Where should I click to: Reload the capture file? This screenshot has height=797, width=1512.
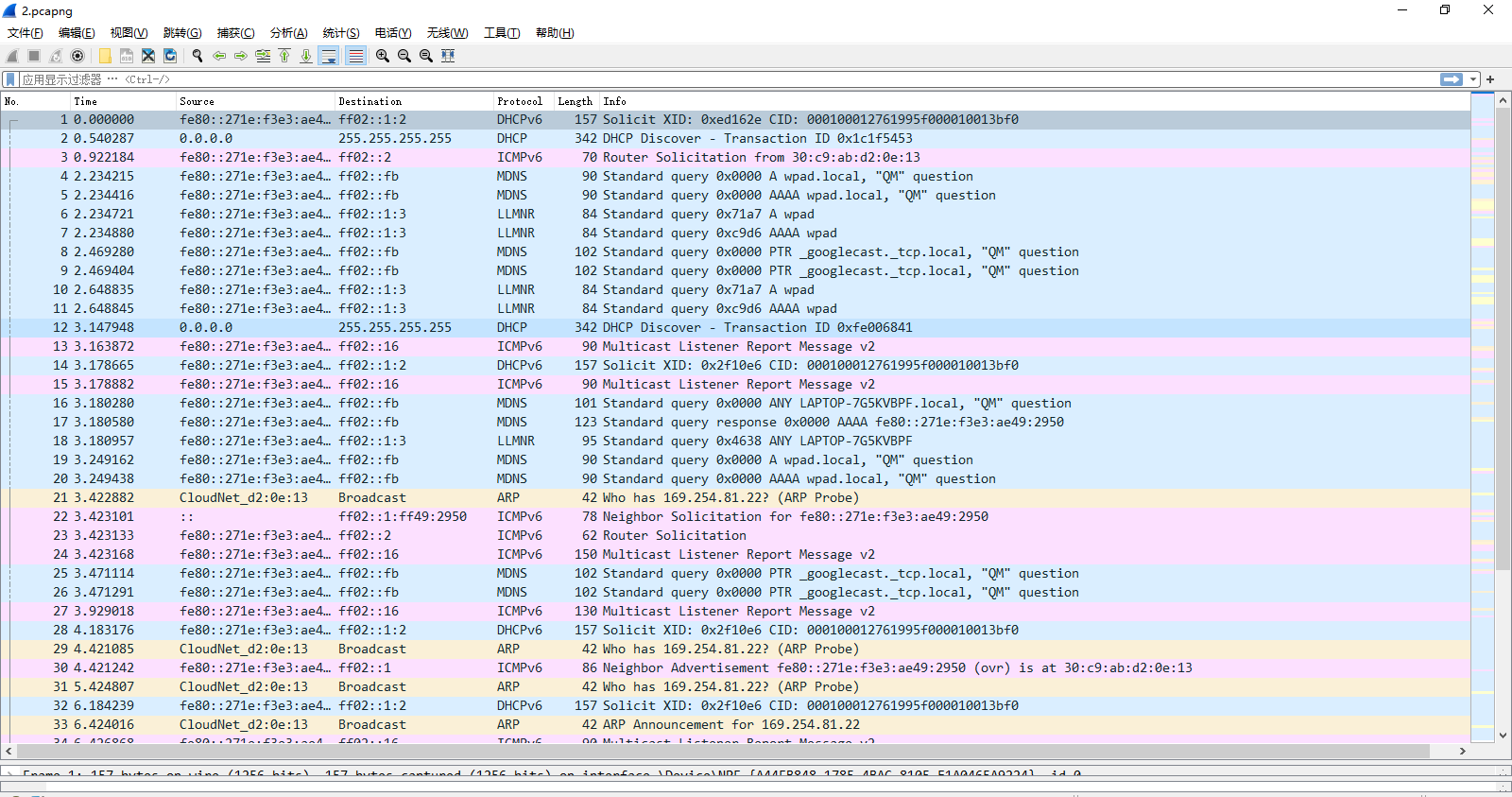point(170,56)
